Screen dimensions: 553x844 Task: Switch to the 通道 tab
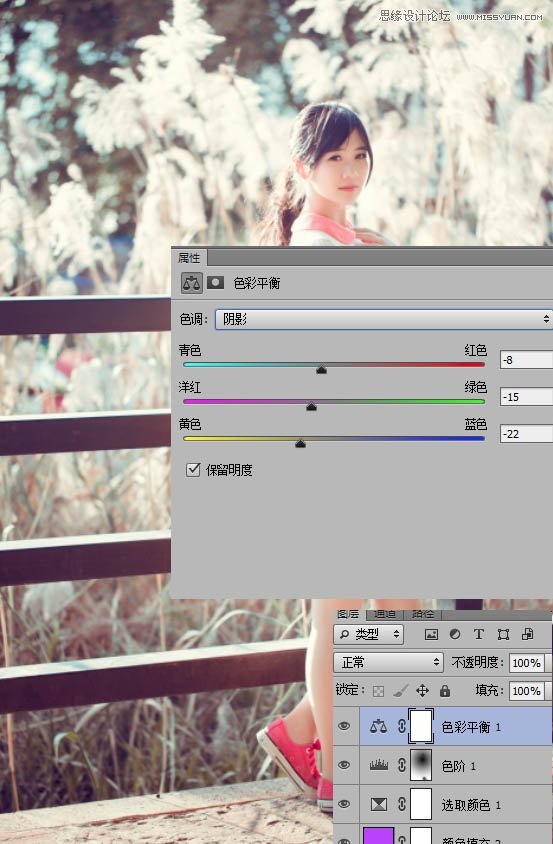click(x=384, y=614)
